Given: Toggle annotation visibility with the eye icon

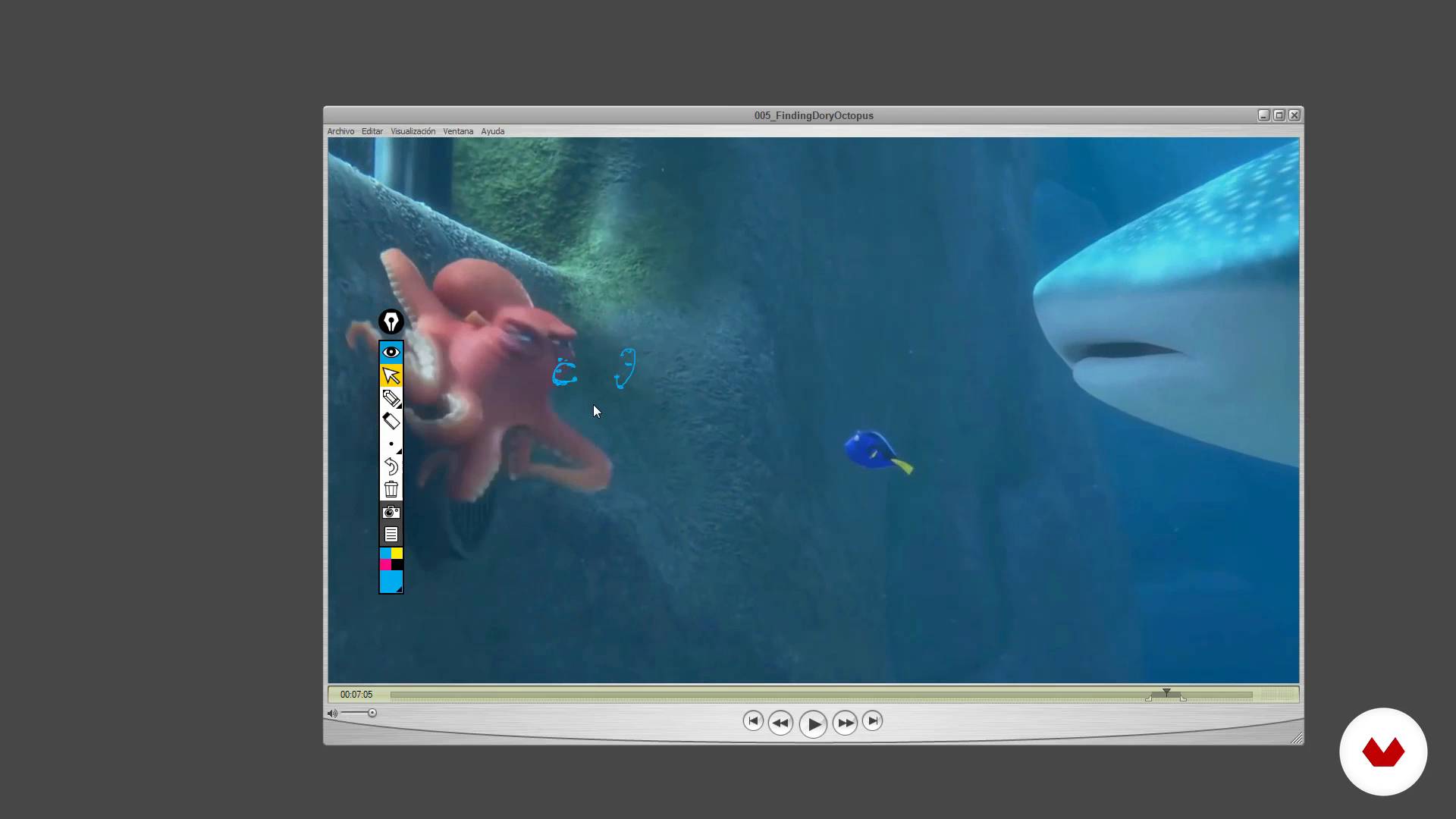Looking at the screenshot, I should pos(391,352).
